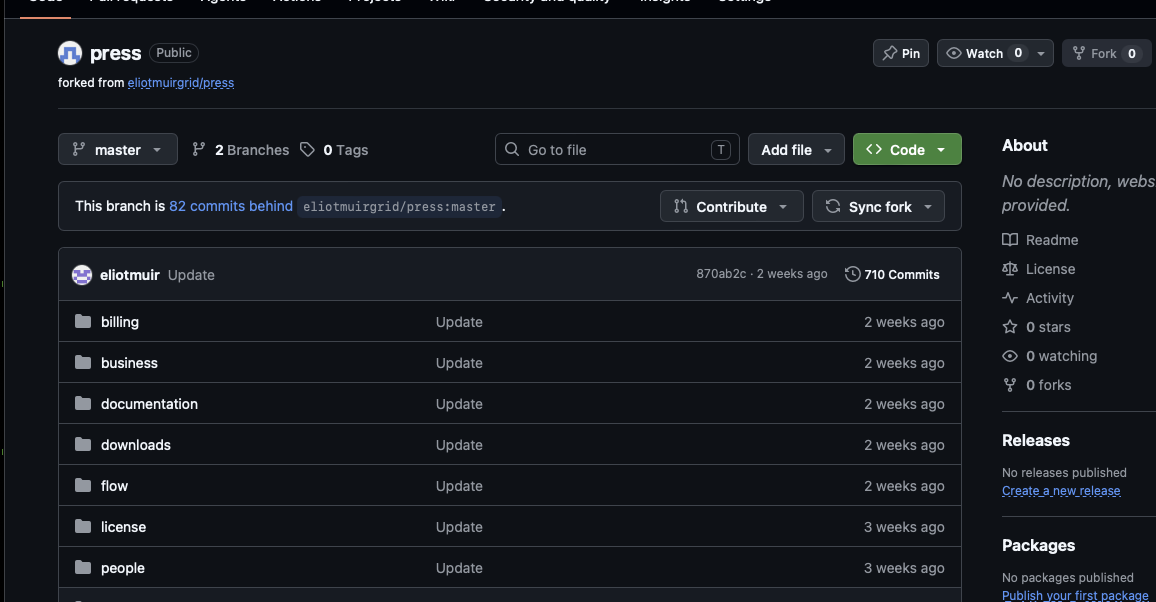This screenshot has width=1156, height=602.
Task: Click the tag icon beside 0 Tags
Action: (307, 150)
